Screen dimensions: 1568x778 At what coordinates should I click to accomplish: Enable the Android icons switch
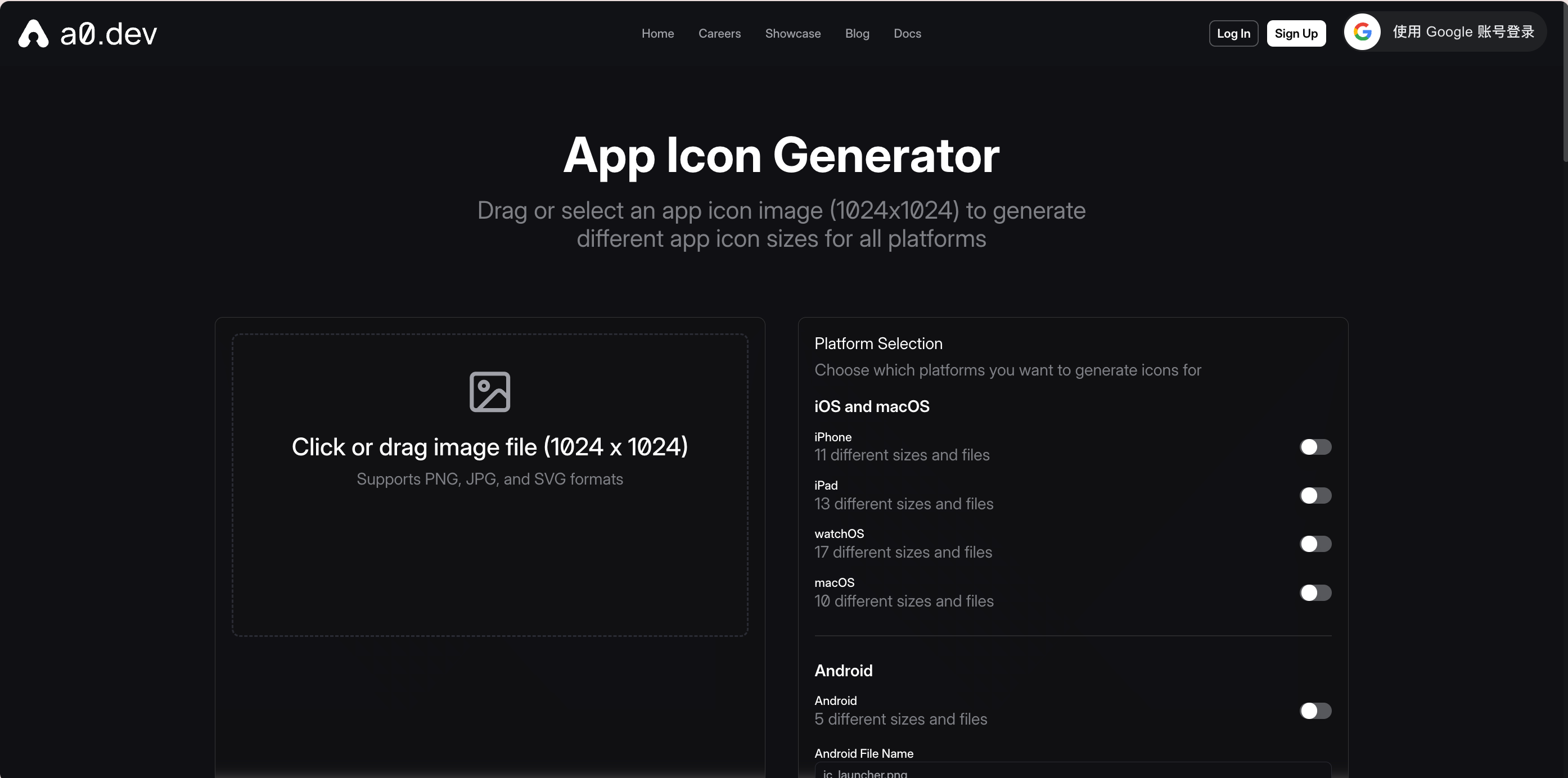point(1315,711)
